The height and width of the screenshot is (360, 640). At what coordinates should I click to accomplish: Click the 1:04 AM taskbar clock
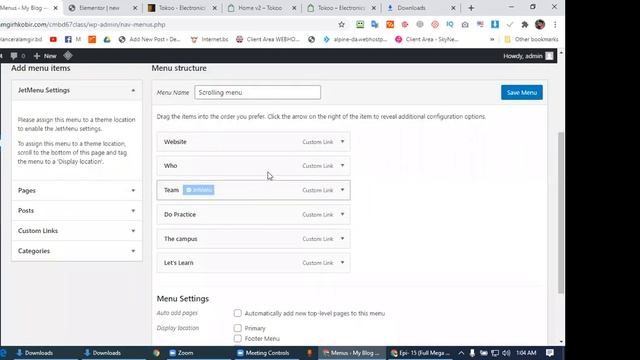[526, 353]
